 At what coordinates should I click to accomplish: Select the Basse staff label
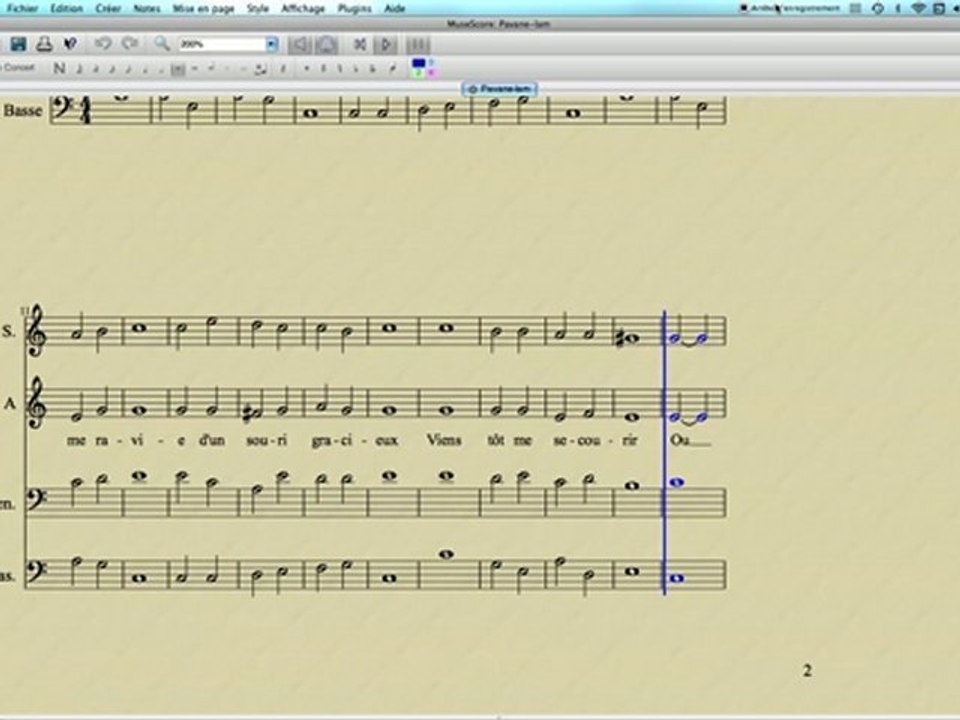click(23, 111)
